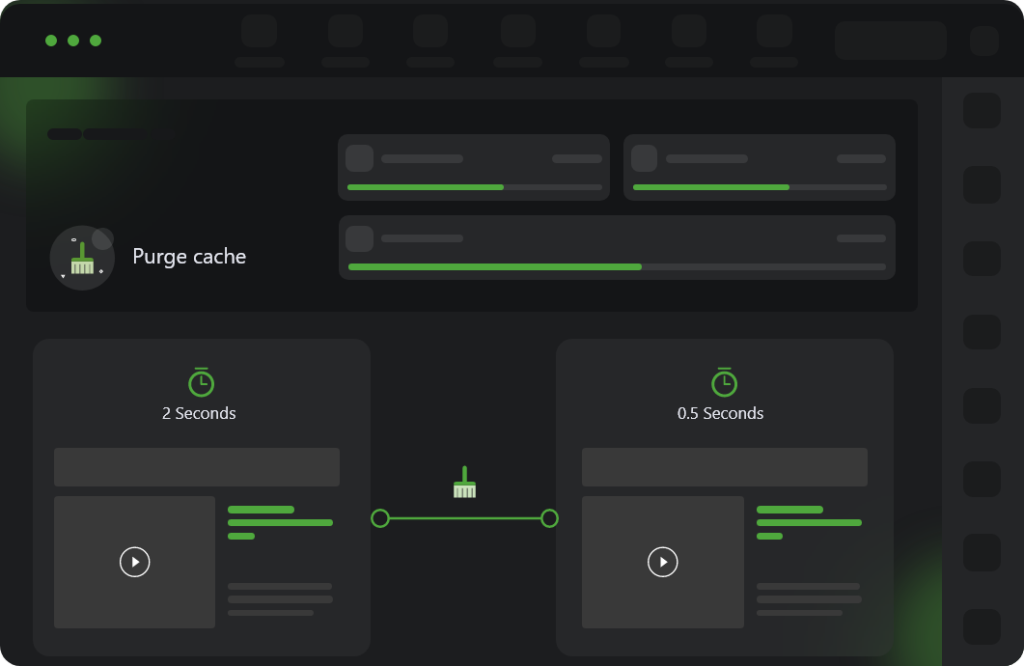Select the green broom icon between comparison cards
This screenshot has height=666, width=1024.
click(x=464, y=484)
